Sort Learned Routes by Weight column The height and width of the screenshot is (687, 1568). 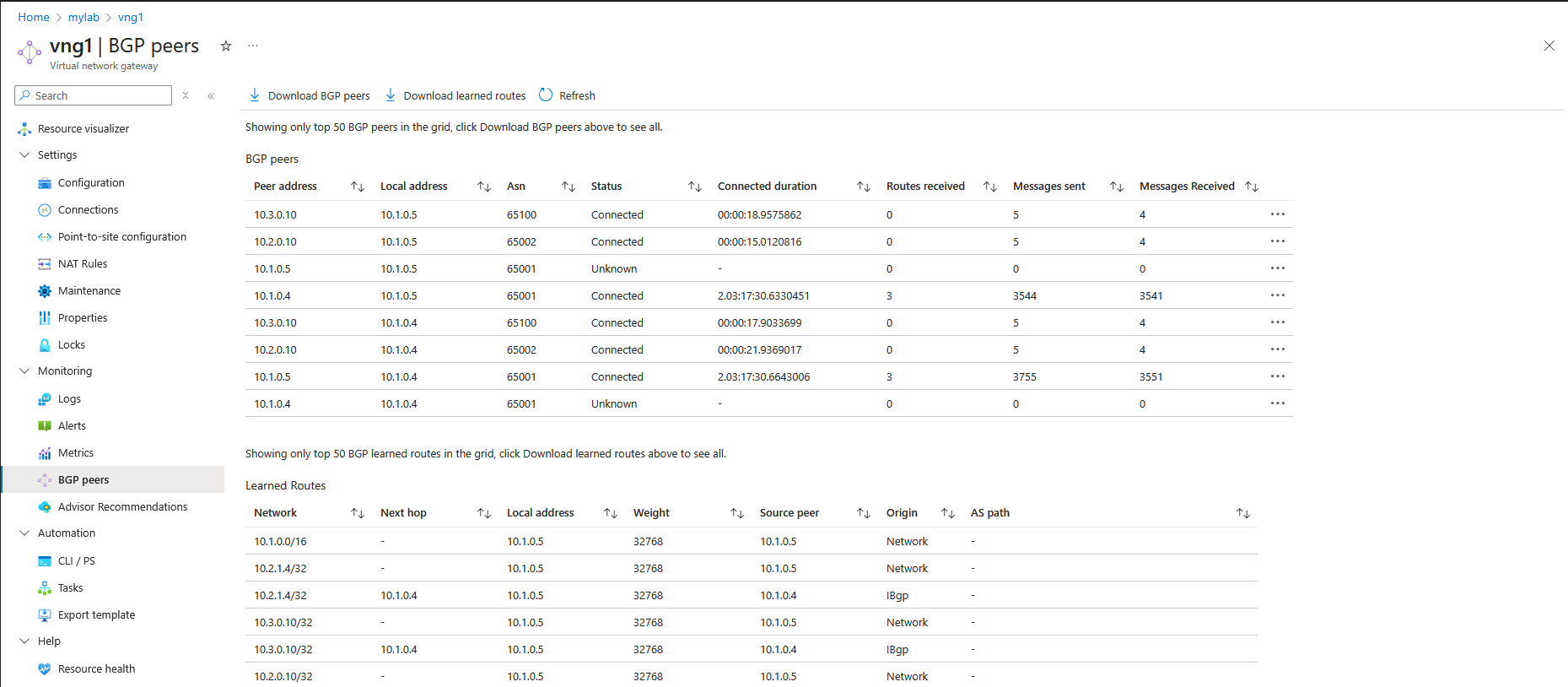(x=736, y=513)
